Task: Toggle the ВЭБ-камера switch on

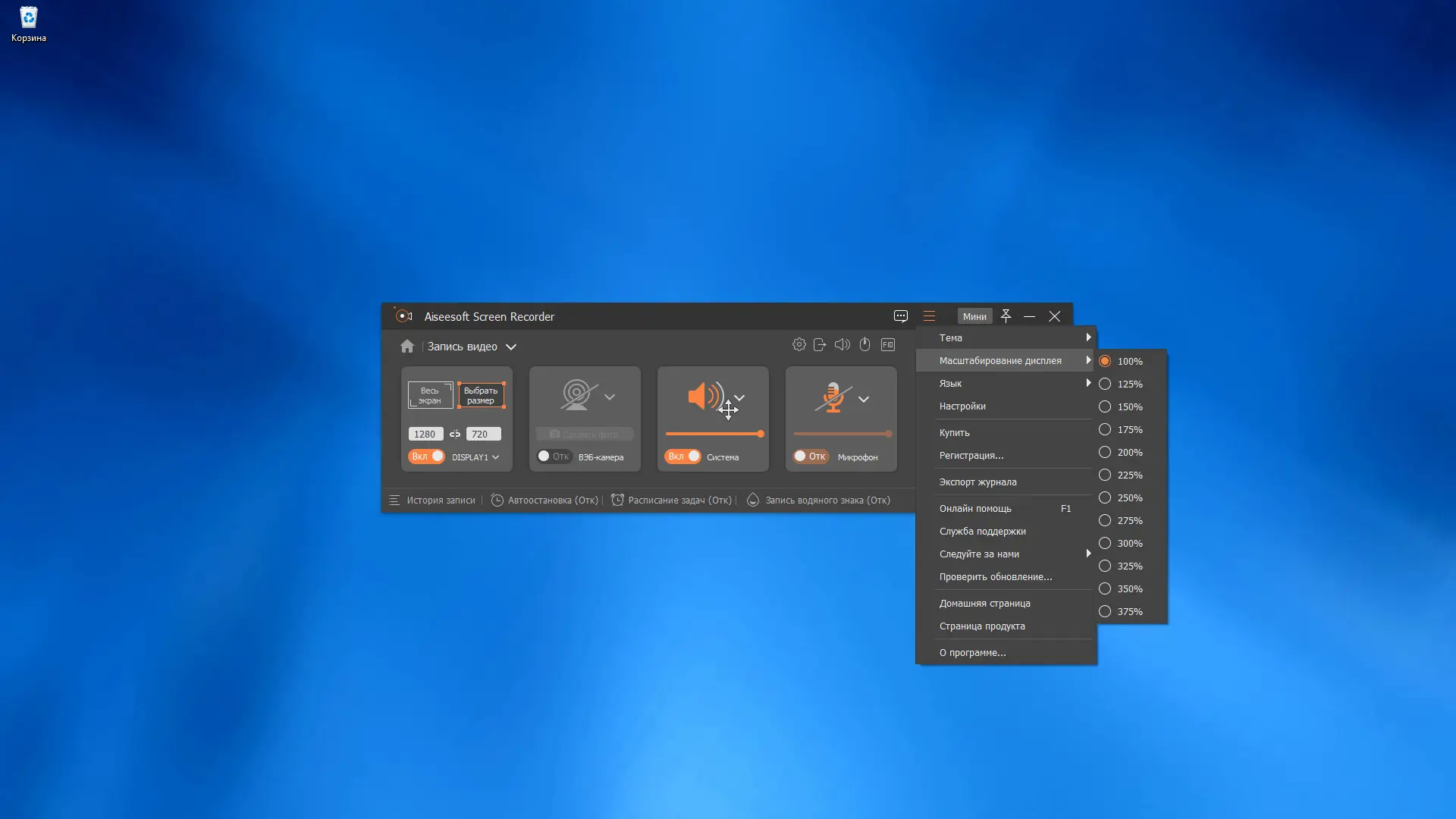Action: click(x=553, y=457)
